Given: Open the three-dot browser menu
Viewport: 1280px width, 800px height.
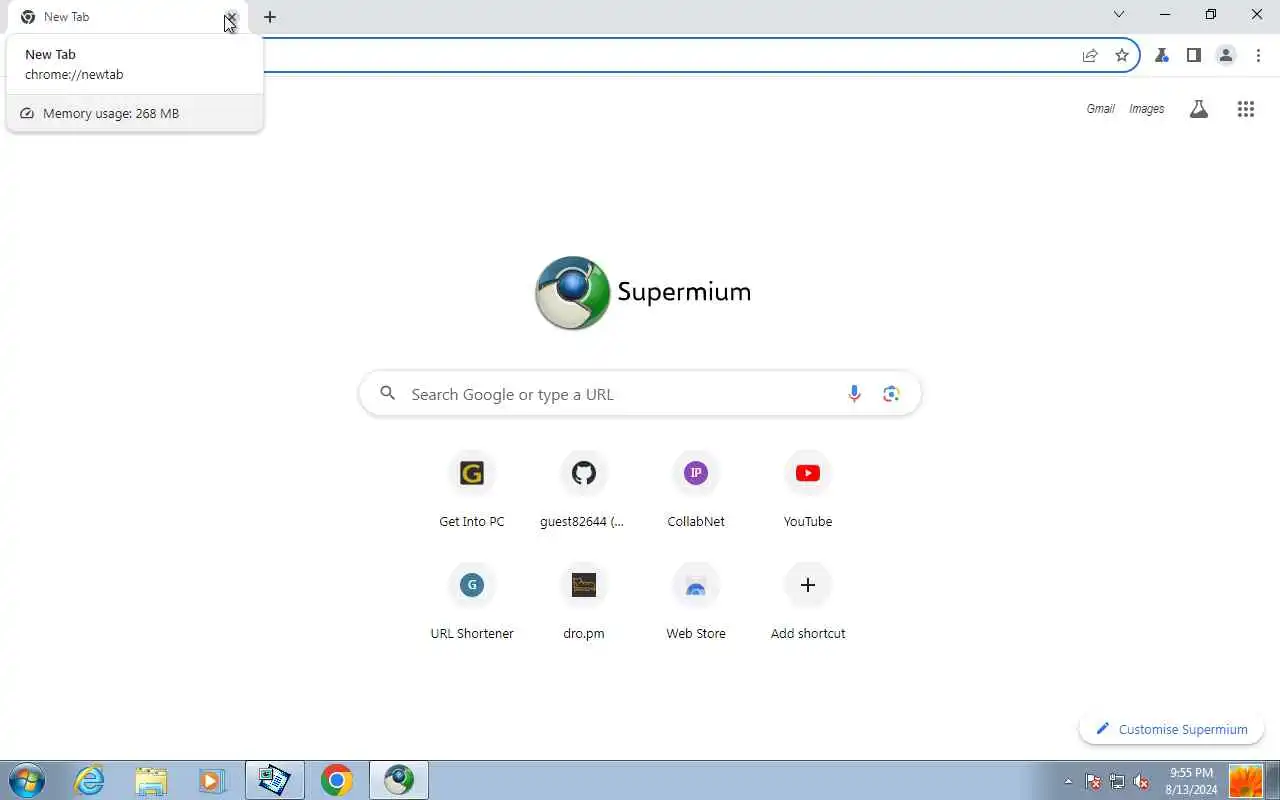Looking at the screenshot, I should (x=1258, y=55).
